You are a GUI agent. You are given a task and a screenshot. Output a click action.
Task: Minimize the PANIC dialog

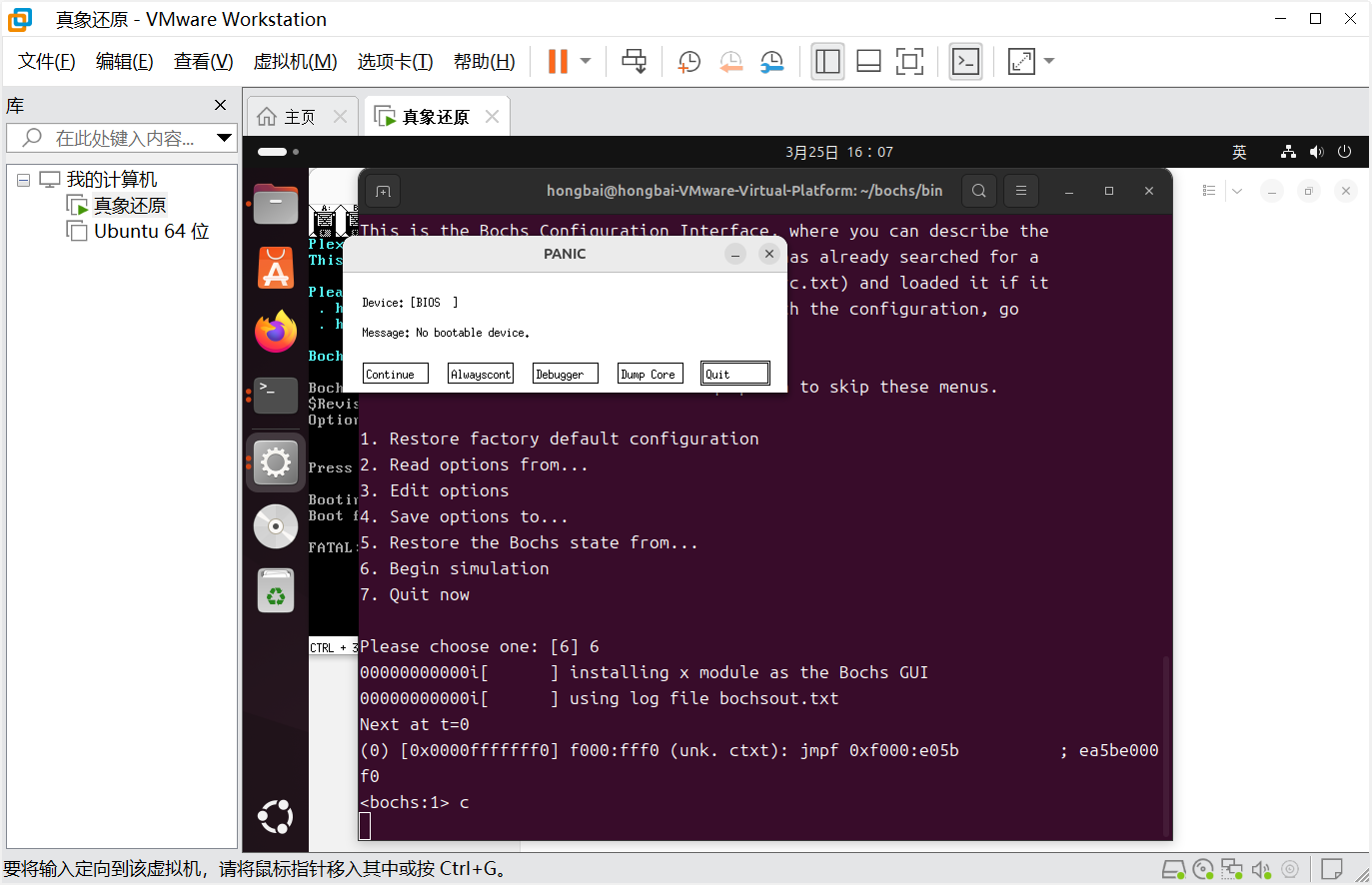pyautogui.click(x=735, y=254)
